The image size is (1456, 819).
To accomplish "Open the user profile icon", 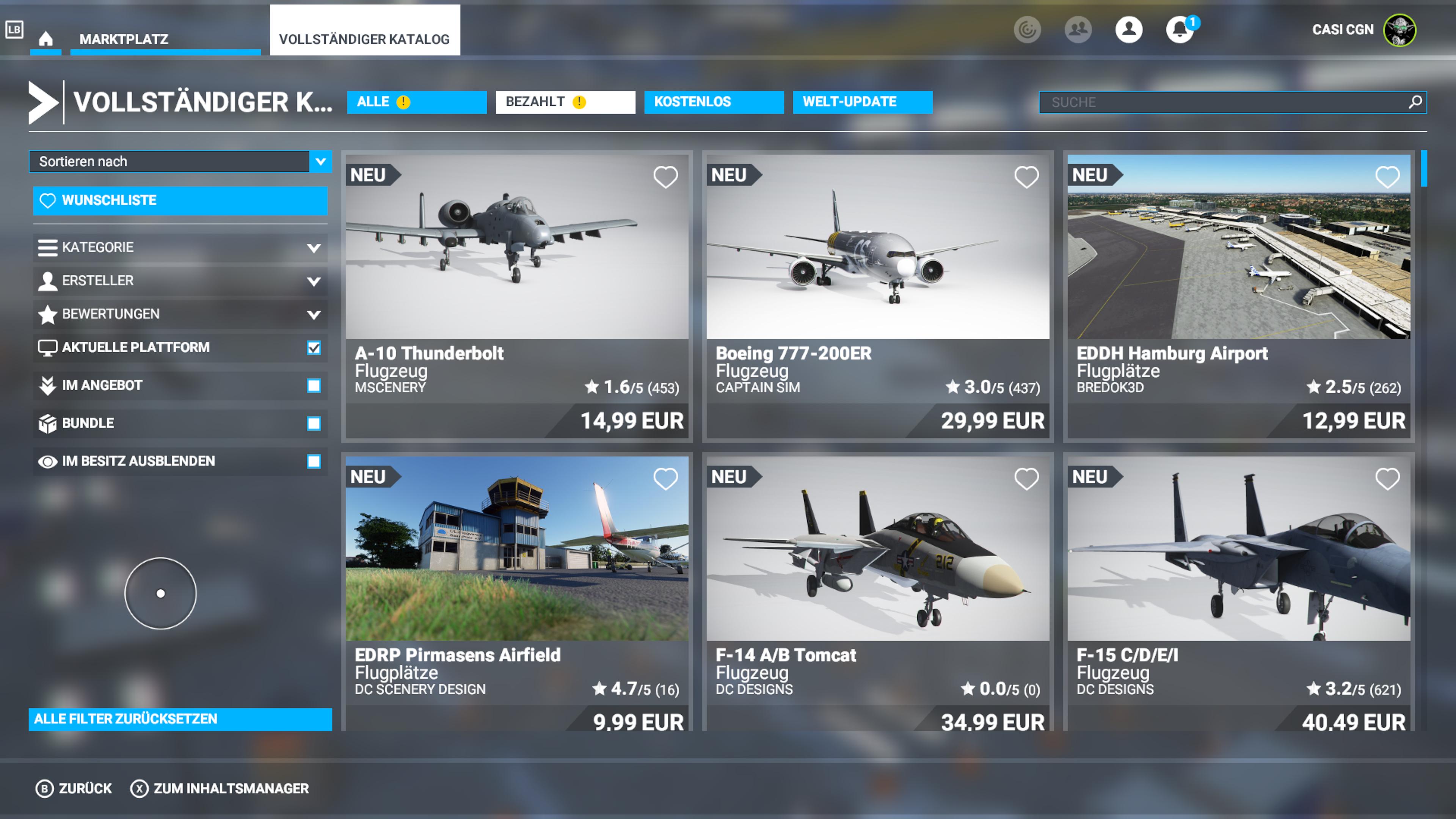I will [x=1129, y=30].
